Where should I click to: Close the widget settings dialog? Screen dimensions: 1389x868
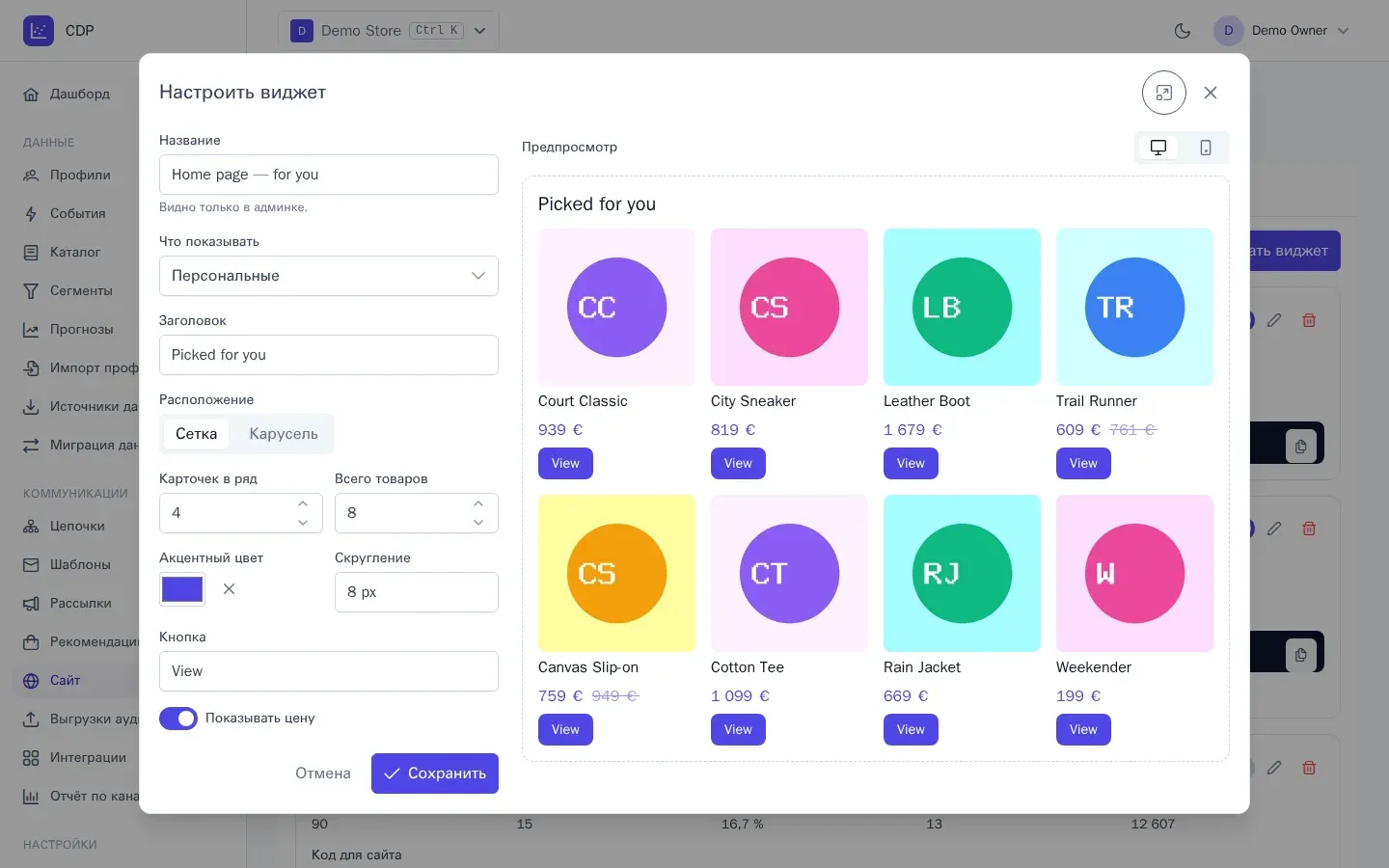(1211, 93)
